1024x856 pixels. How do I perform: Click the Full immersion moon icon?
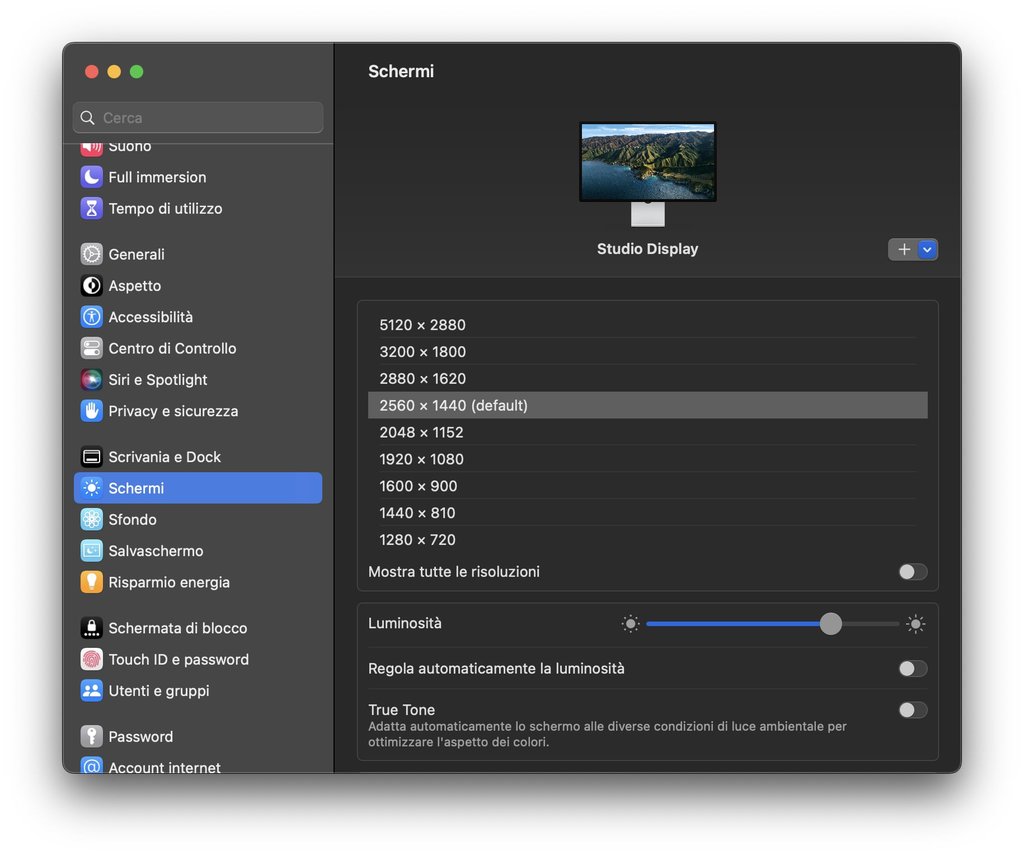pyautogui.click(x=92, y=177)
